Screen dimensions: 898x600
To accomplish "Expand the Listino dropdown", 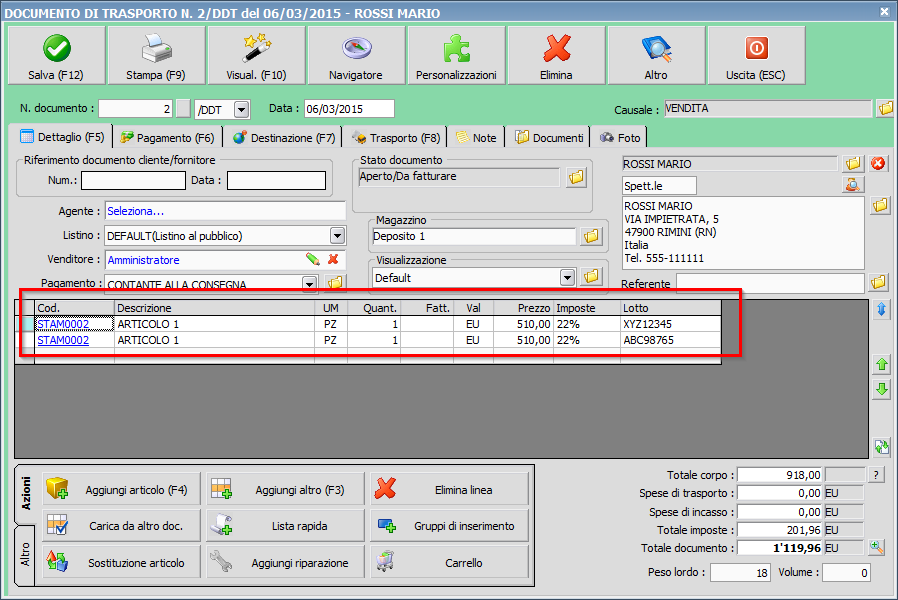I will coord(337,236).
